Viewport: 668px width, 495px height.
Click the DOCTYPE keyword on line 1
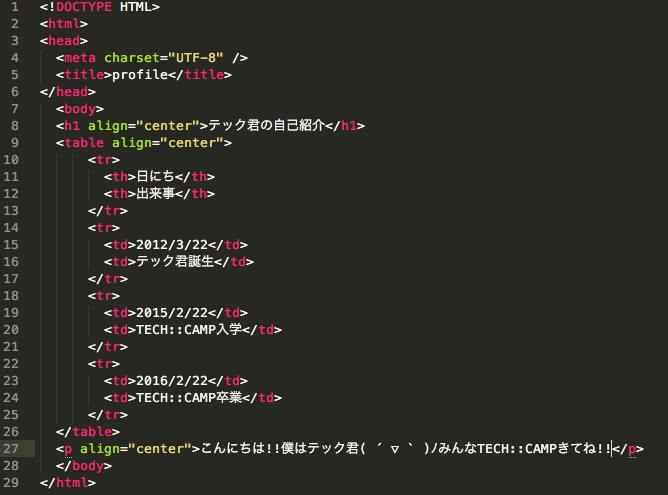click(x=84, y=7)
